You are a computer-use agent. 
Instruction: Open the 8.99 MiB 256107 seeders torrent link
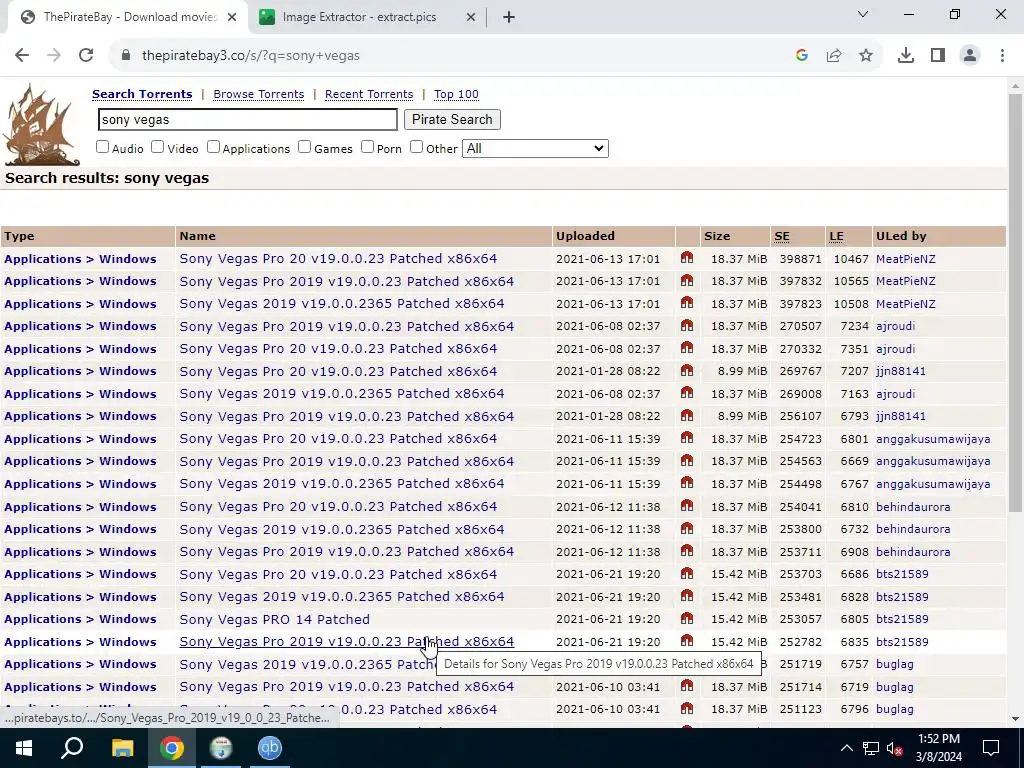click(347, 416)
